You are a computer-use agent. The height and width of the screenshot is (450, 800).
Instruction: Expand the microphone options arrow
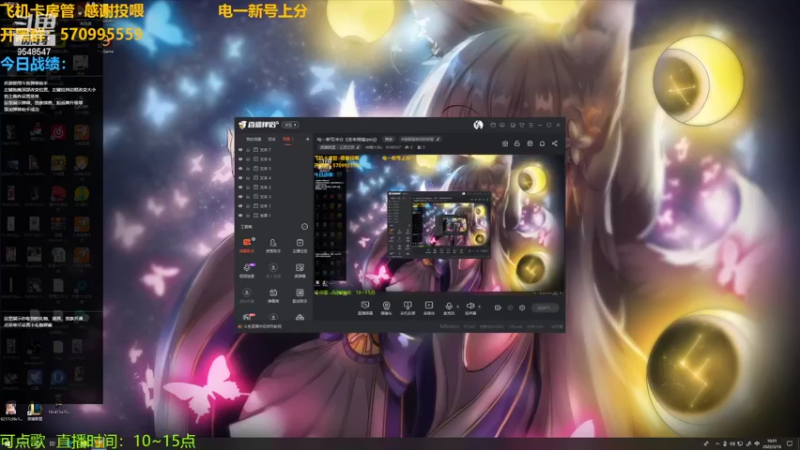(x=458, y=306)
